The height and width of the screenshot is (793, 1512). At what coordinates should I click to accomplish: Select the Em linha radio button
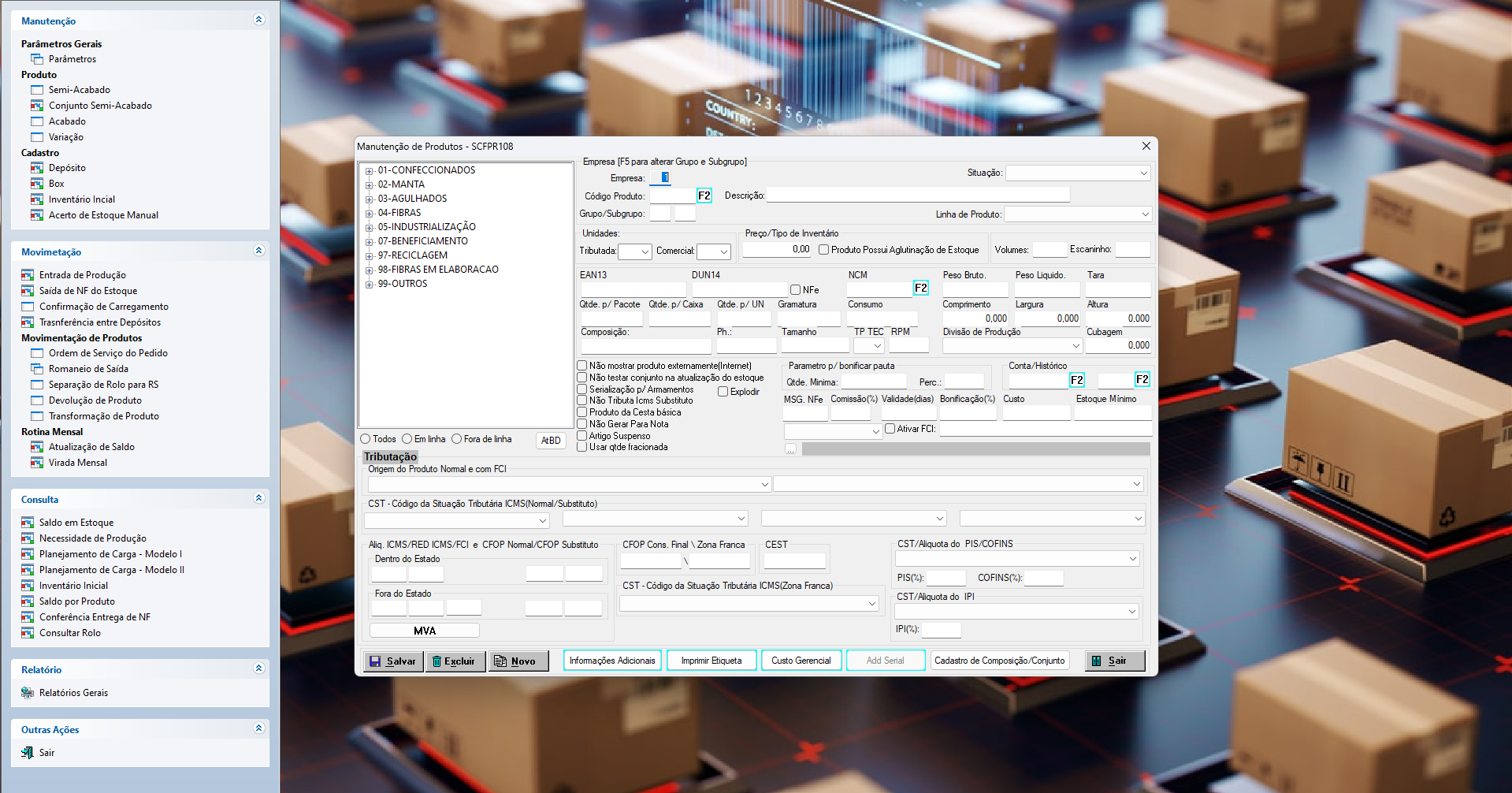click(x=407, y=439)
